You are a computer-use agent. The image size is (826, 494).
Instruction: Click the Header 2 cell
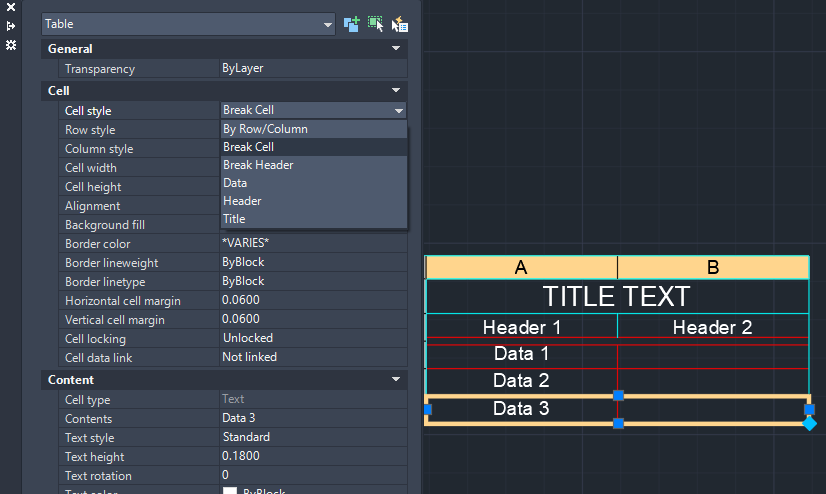pyautogui.click(x=713, y=327)
